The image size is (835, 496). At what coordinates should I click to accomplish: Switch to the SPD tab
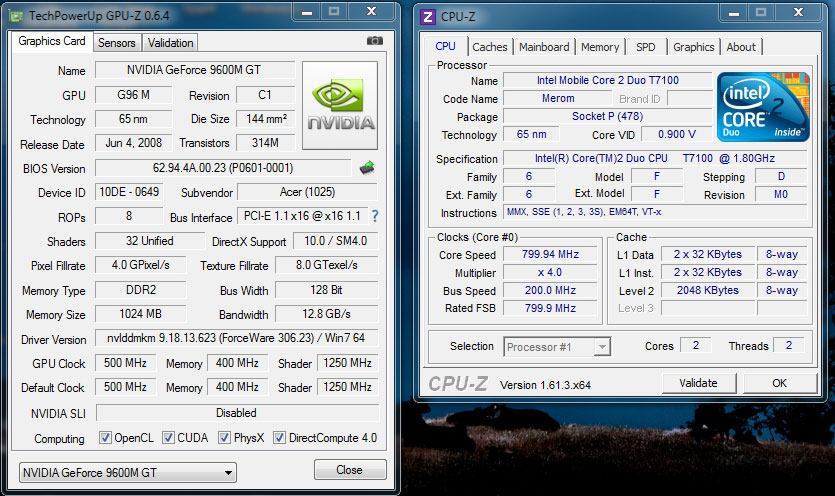coord(646,47)
